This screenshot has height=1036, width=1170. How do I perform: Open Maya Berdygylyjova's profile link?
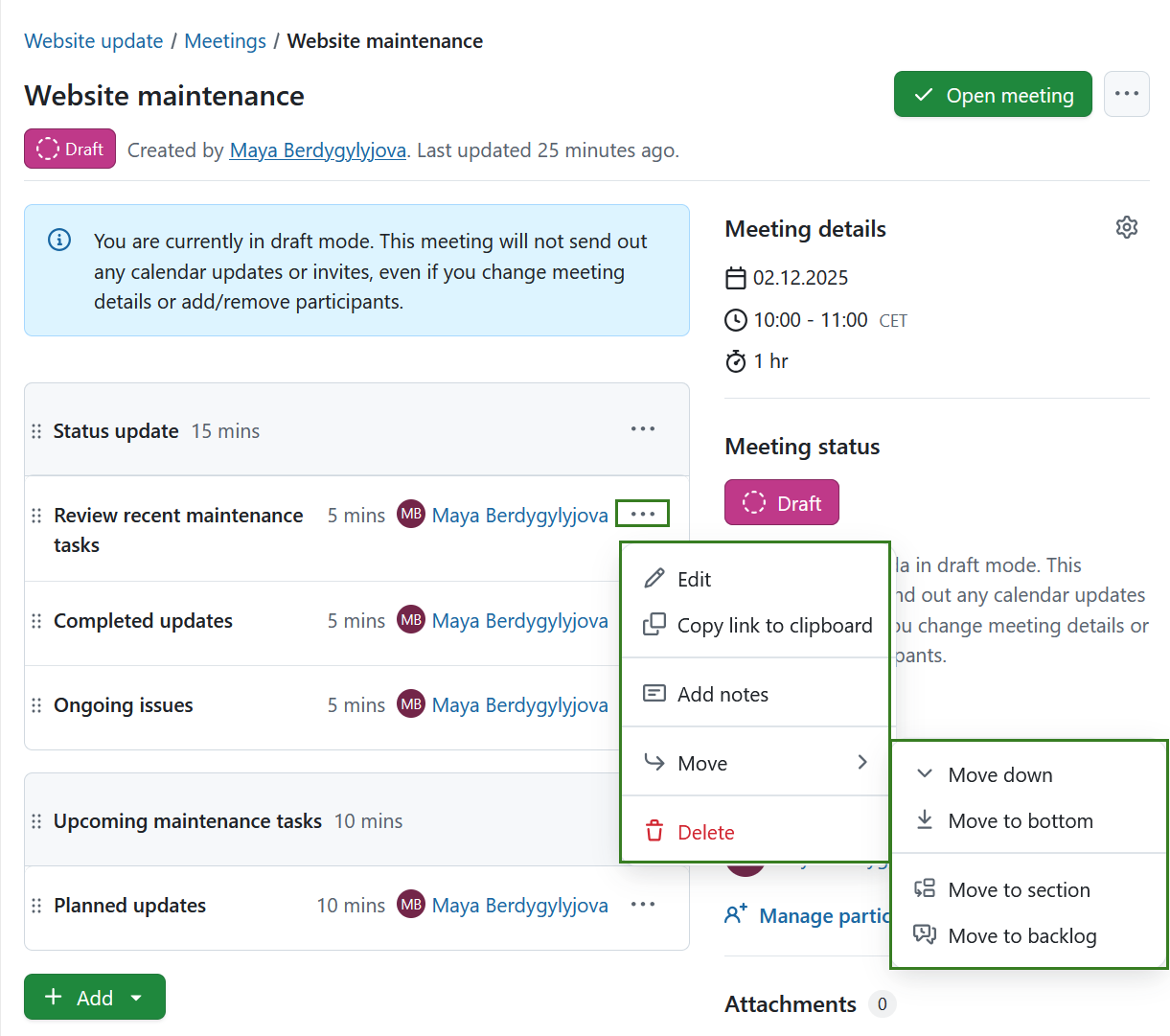(317, 150)
